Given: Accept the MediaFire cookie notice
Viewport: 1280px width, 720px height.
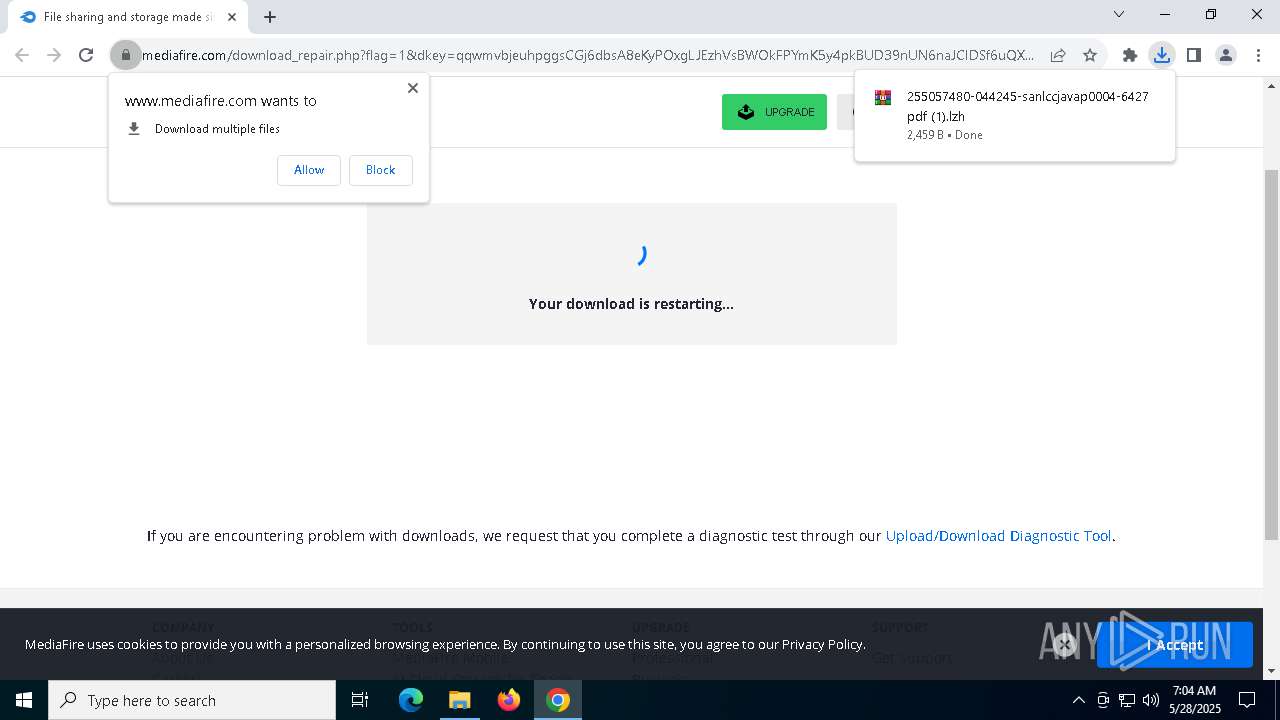Looking at the screenshot, I should point(1175,645).
